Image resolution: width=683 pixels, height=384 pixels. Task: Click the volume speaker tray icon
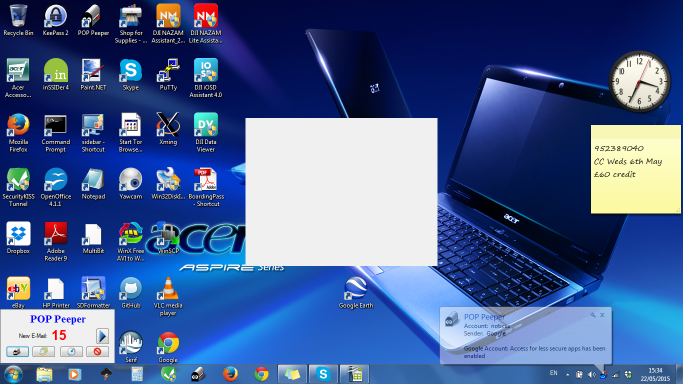(591, 374)
